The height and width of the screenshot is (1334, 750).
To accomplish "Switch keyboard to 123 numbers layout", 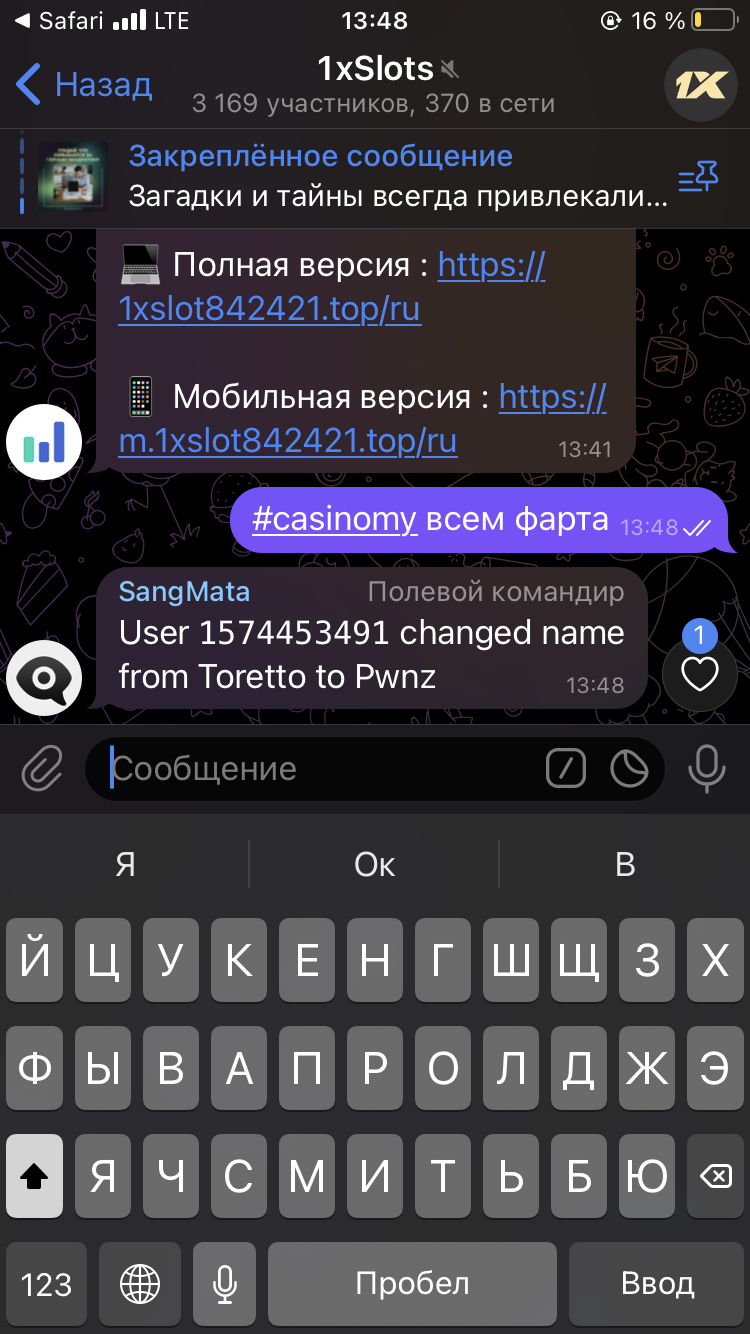I will click(46, 1284).
